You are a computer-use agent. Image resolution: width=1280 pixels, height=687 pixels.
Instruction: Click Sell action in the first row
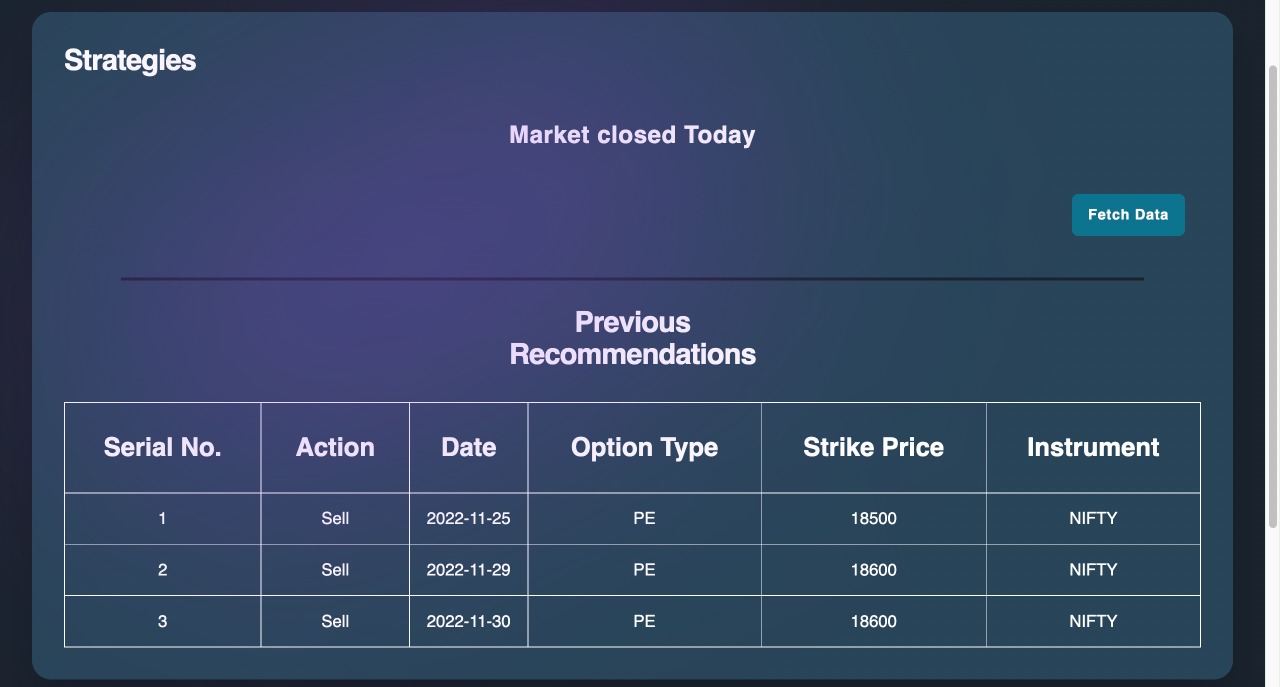335,518
